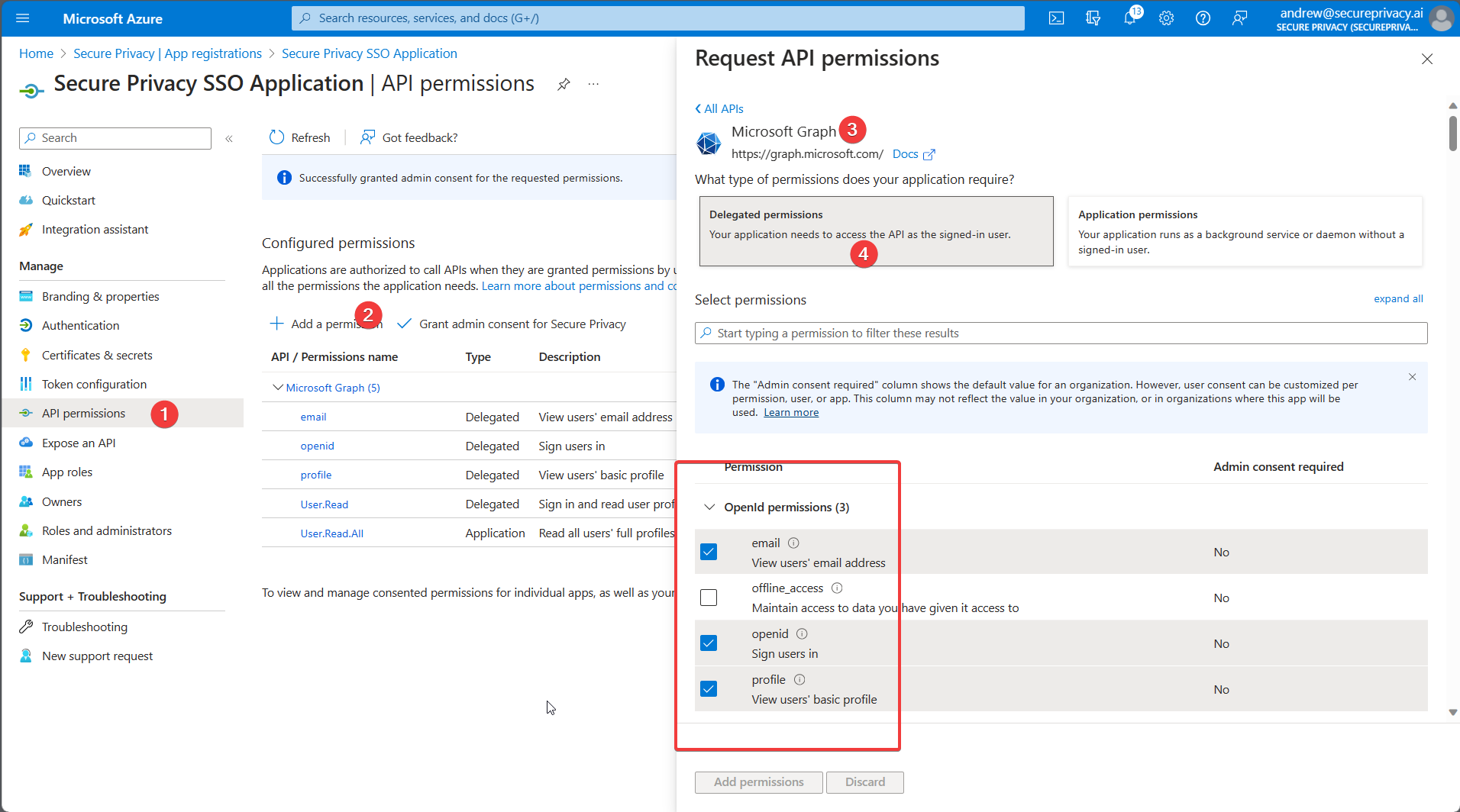Go back to All APIs

[719, 109]
